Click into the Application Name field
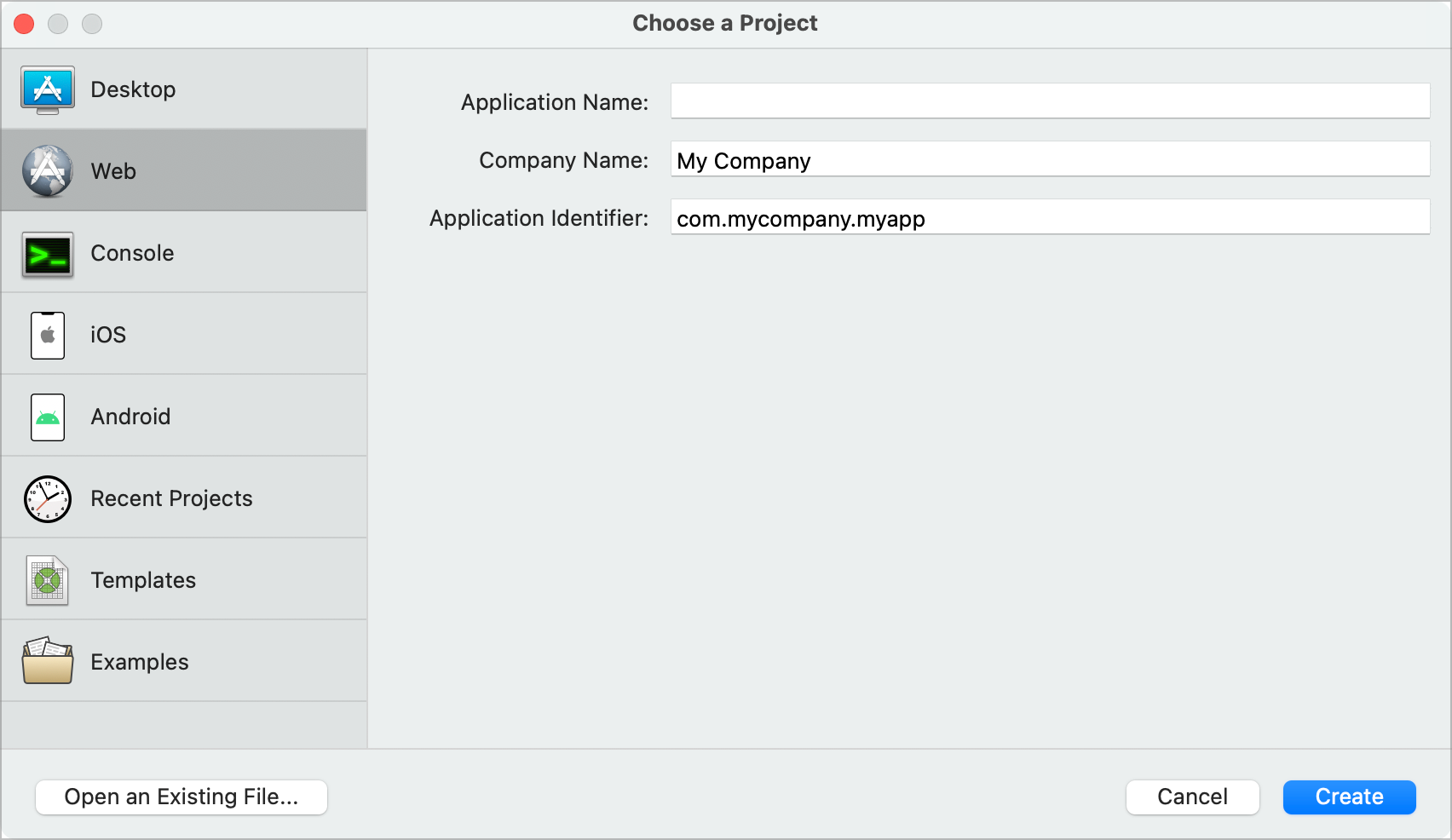This screenshot has width=1452, height=840. tap(1050, 101)
